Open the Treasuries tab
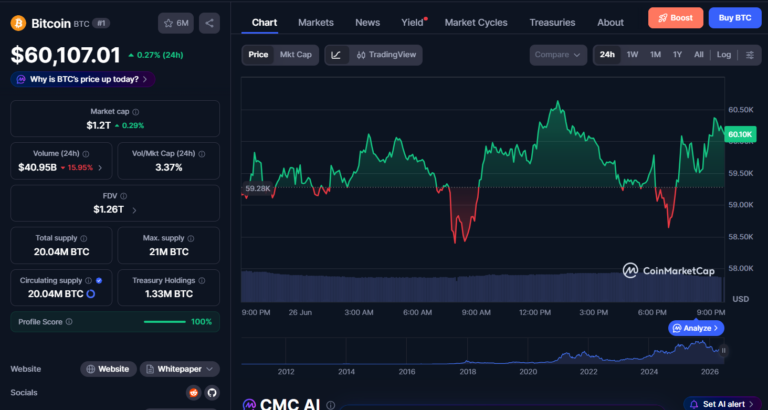The image size is (768, 410). pyautogui.click(x=552, y=23)
